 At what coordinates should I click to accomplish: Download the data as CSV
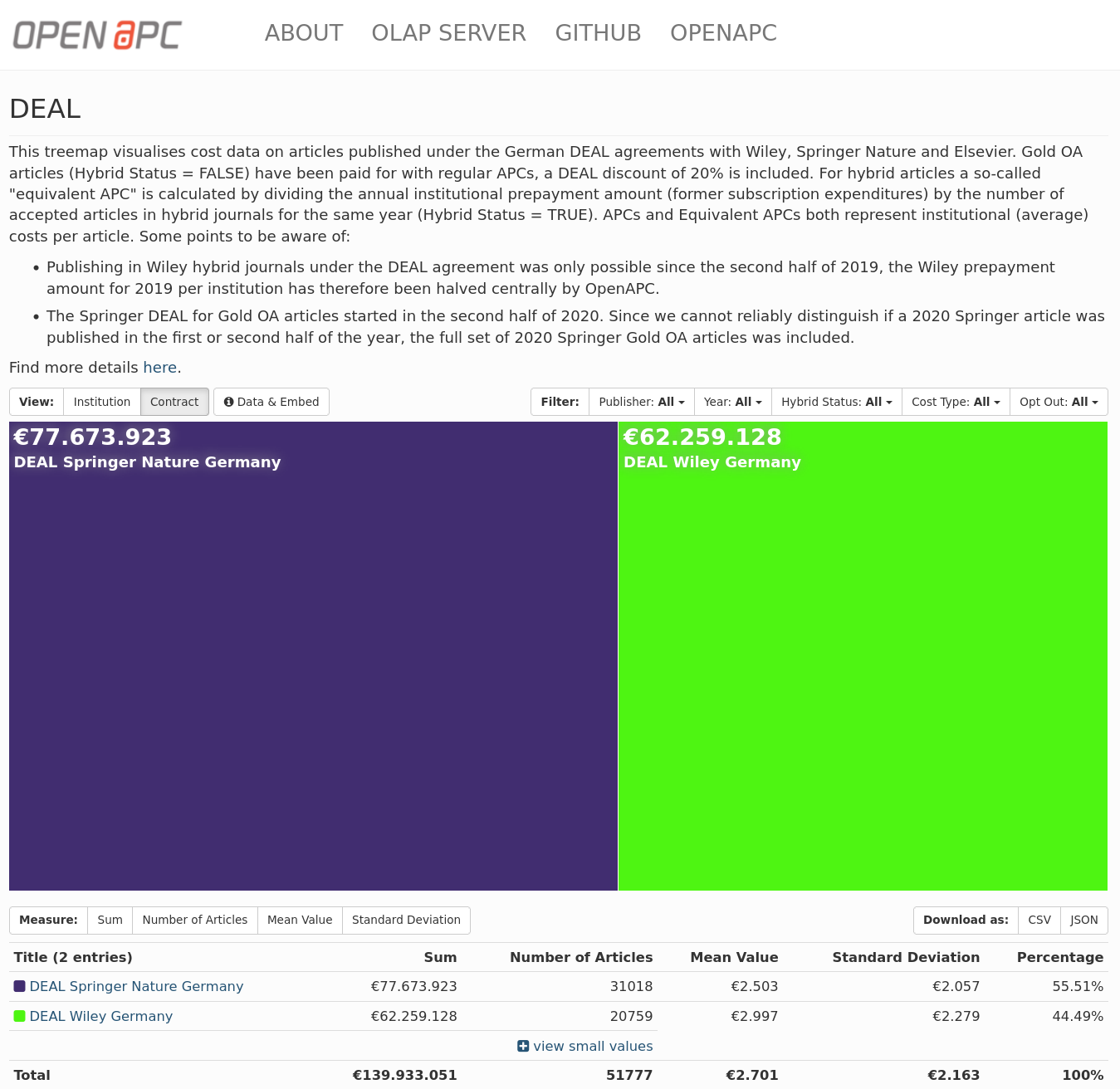click(x=1039, y=920)
